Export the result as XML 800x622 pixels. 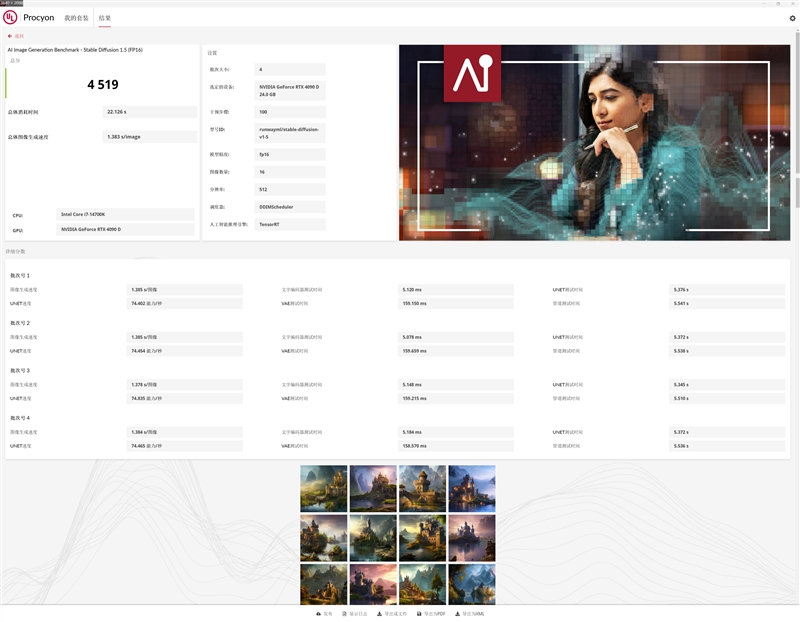[x=470, y=614]
